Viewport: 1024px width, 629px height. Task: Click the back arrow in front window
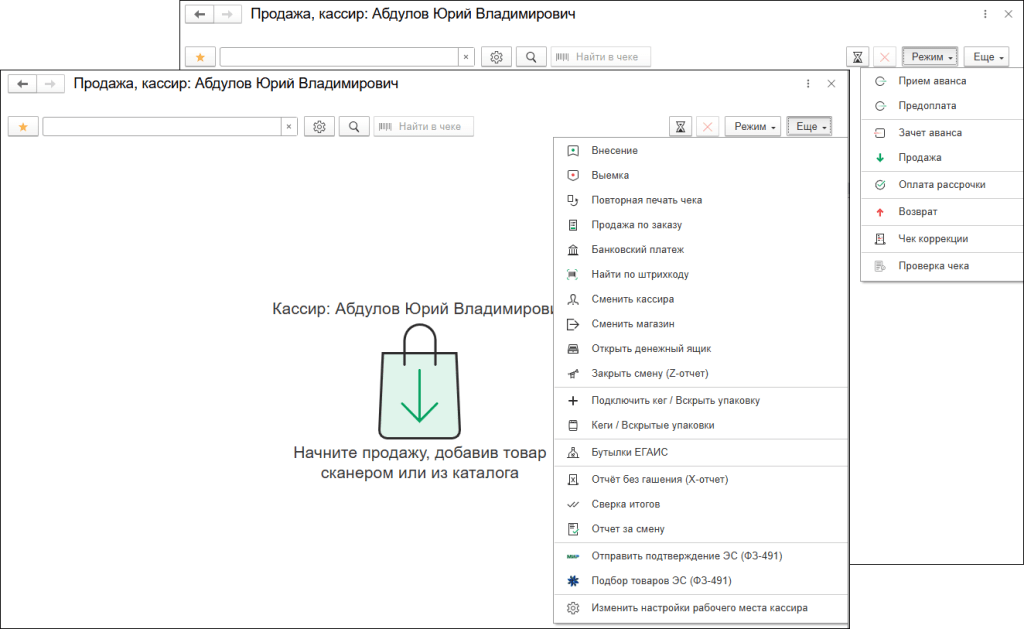click(x=23, y=84)
